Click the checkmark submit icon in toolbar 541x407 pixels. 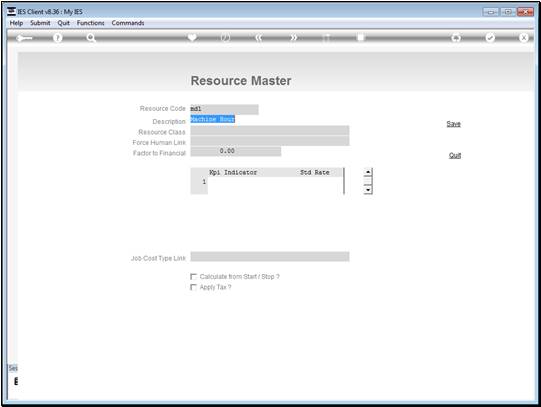(x=490, y=38)
